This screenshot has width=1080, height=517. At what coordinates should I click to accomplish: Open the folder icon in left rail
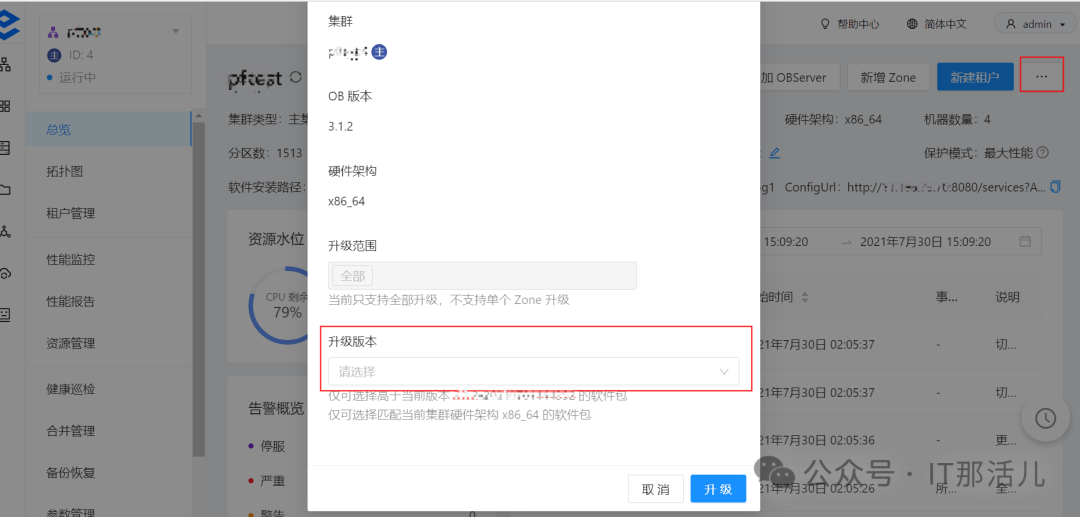point(6,189)
